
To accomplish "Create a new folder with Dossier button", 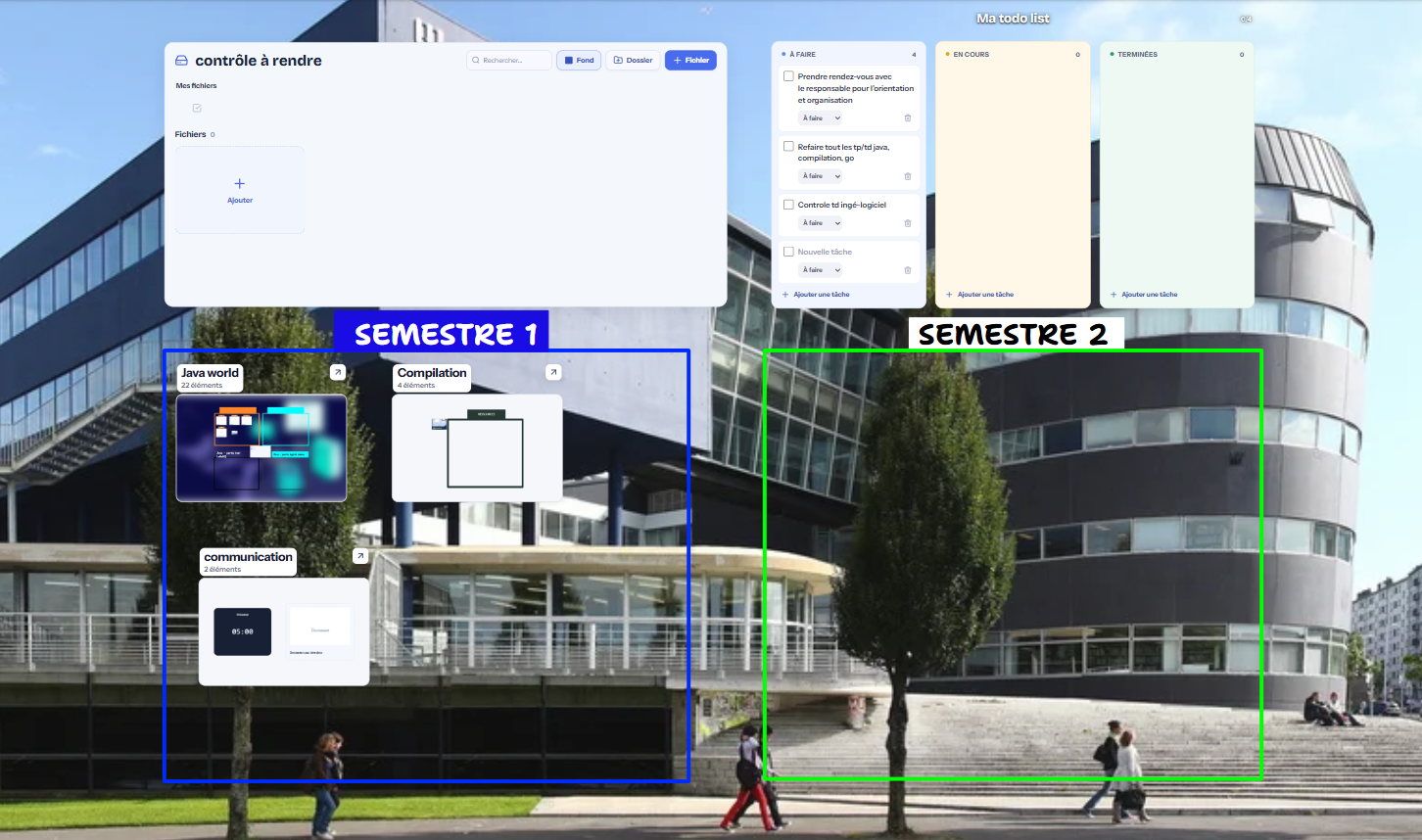I will (633, 61).
